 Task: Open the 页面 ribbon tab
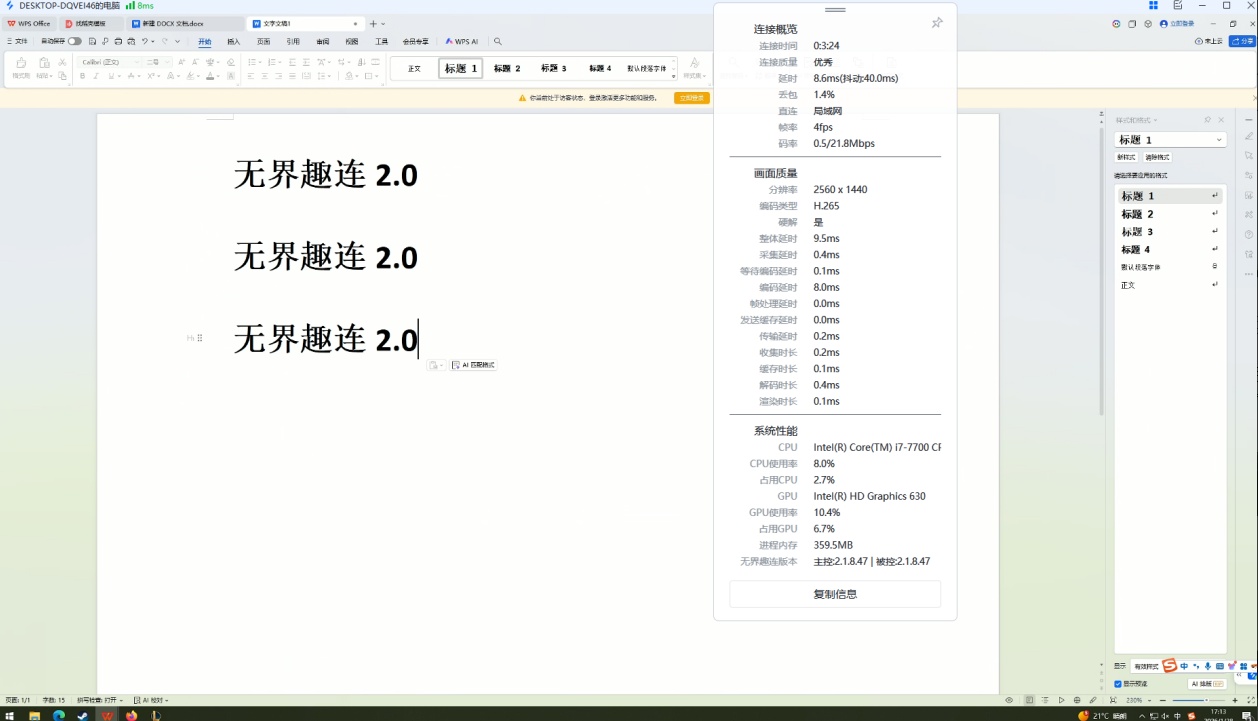(x=263, y=42)
